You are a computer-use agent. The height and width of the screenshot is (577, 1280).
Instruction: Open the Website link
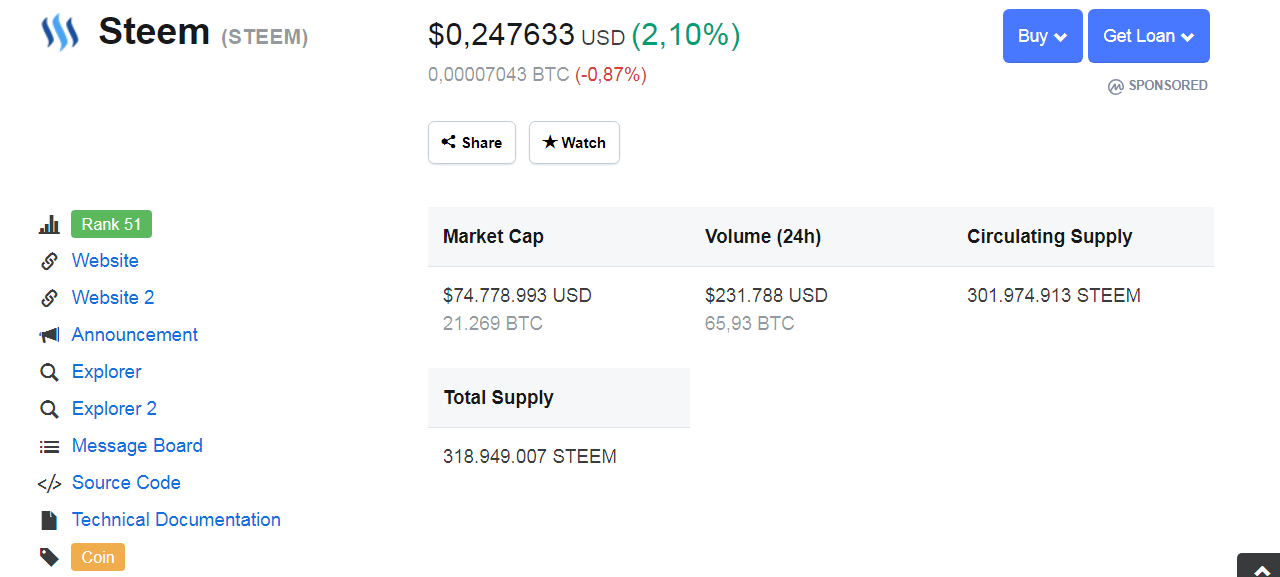pyautogui.click(x=105, y=261)
